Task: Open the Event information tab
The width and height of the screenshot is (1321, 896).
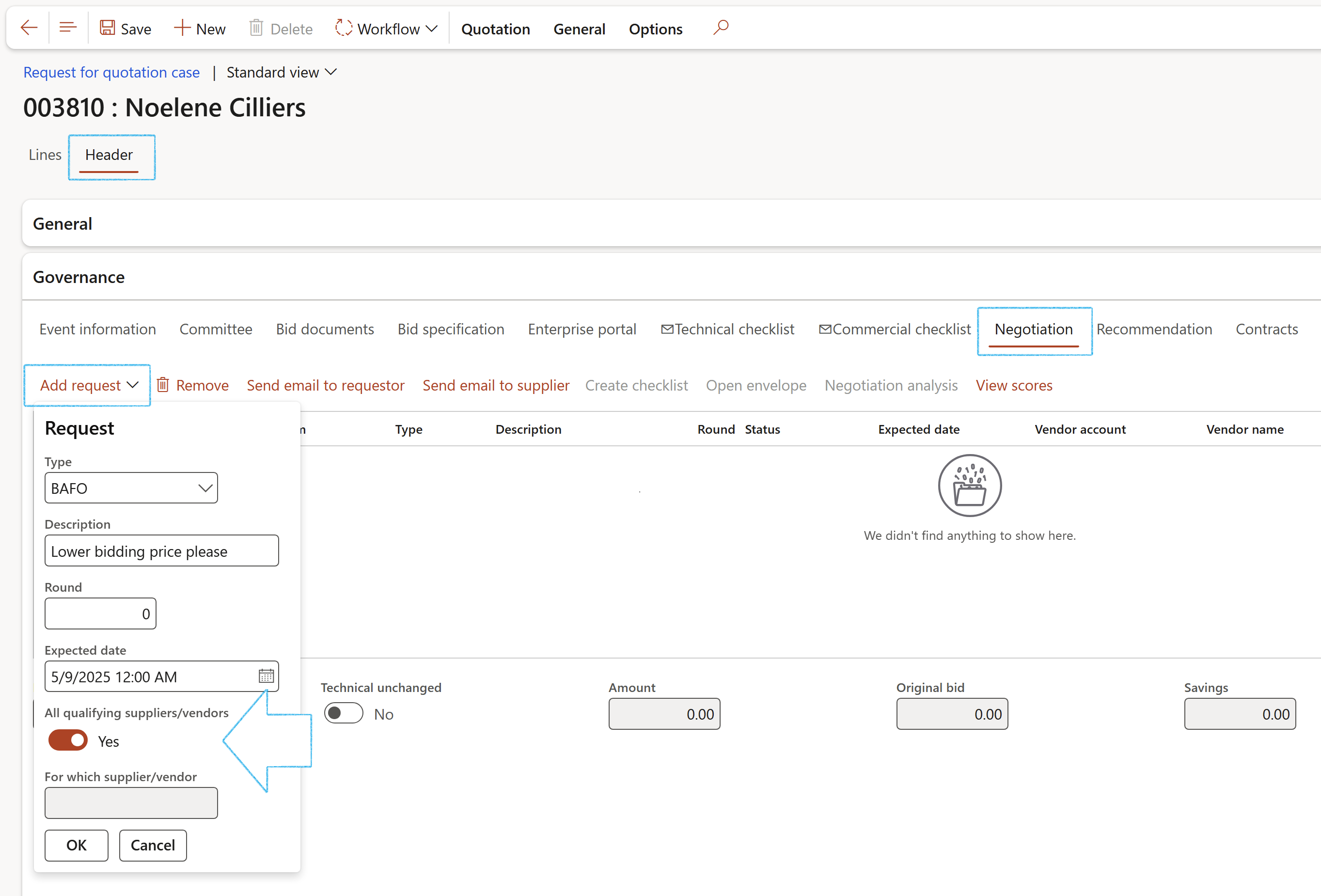Action: click(98, 329)
